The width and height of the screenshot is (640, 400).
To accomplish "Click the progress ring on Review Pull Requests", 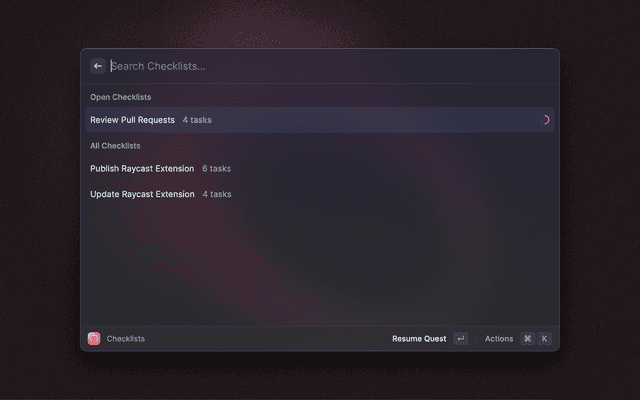I will point(545,120).
